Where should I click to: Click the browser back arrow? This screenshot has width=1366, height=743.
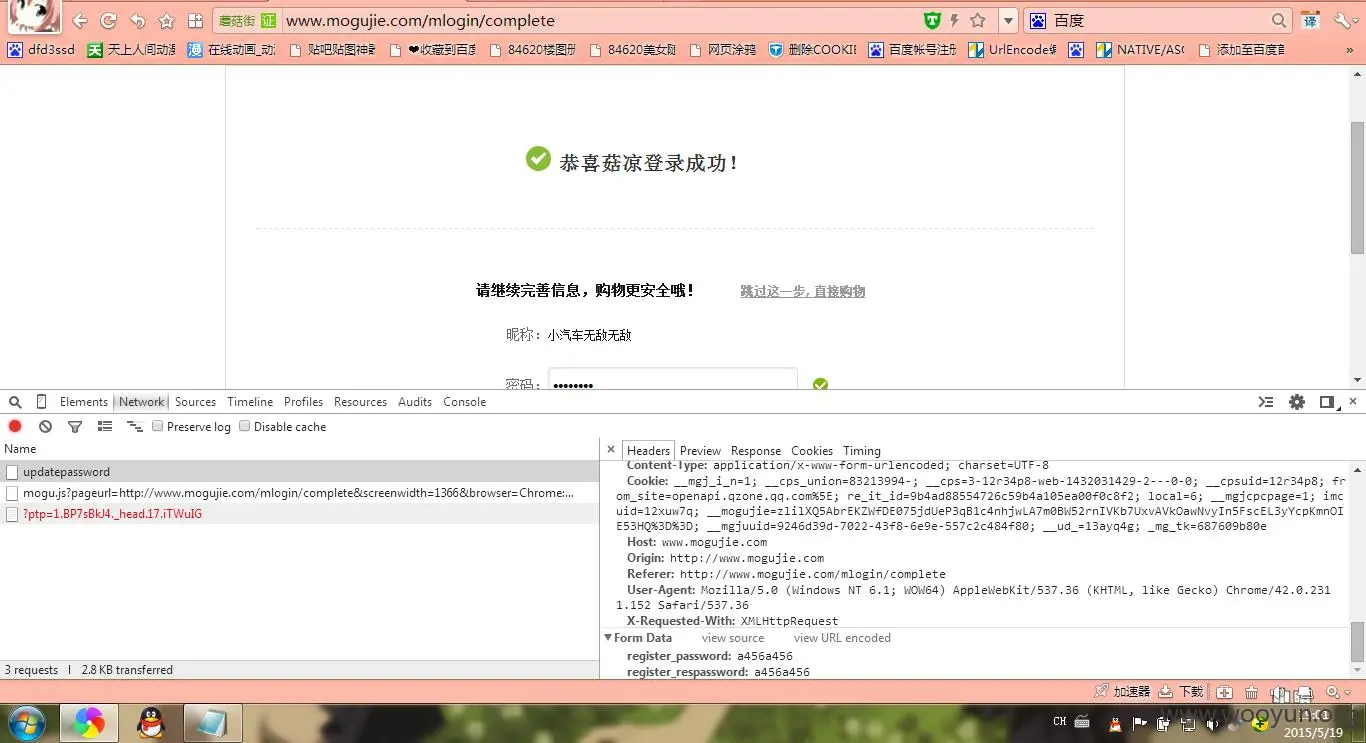coord(80,20)
